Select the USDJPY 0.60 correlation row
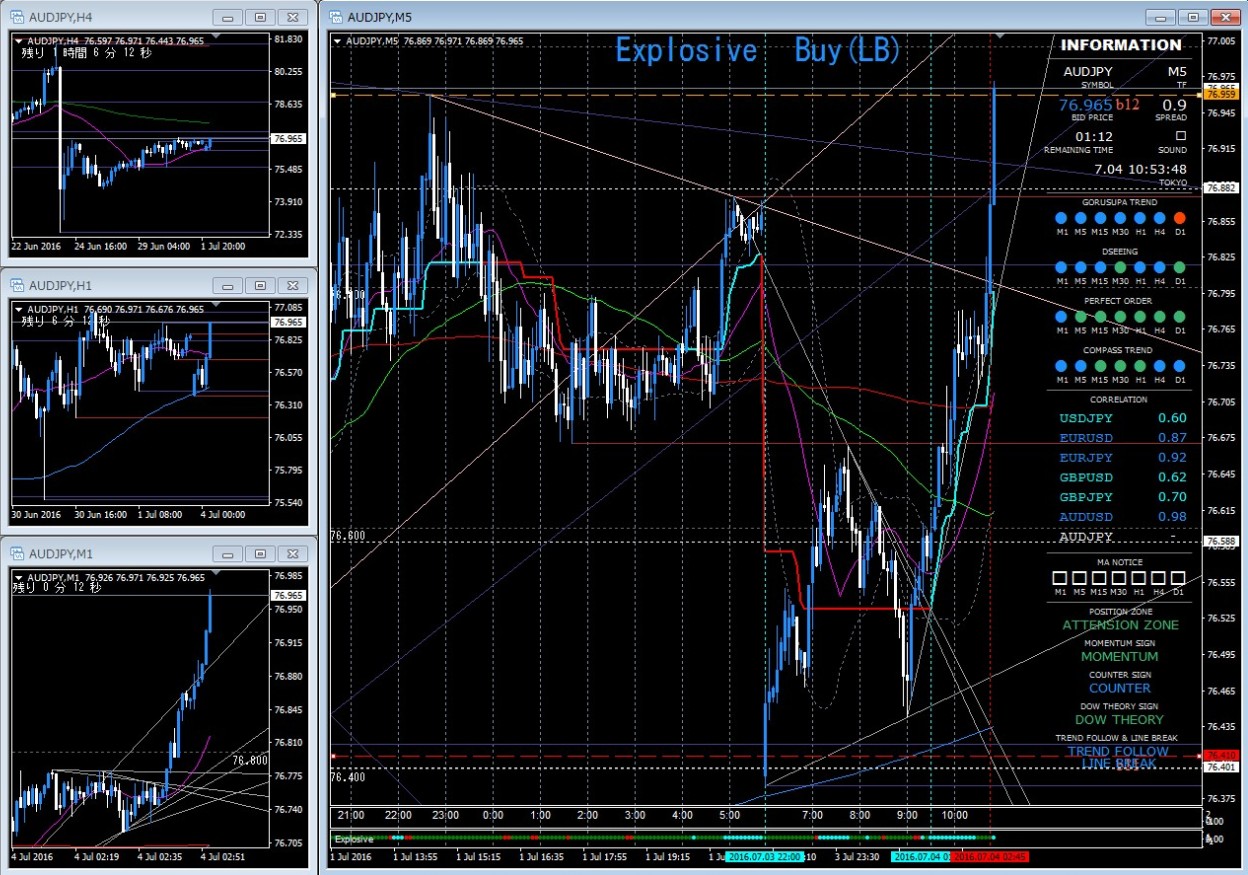The height and width of the screenshot is (875, 1248). [x=1122, y=418]
